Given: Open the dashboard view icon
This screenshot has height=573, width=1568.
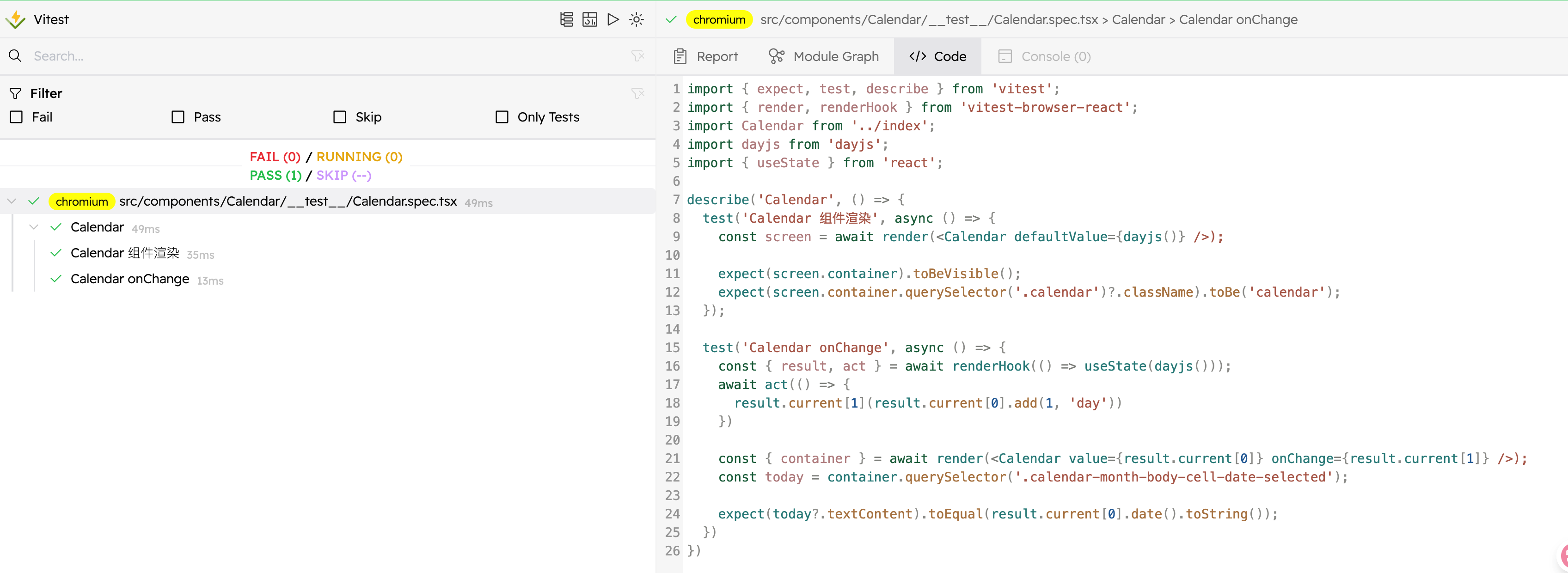Looking at the screenshot, I should coord(589,19).
